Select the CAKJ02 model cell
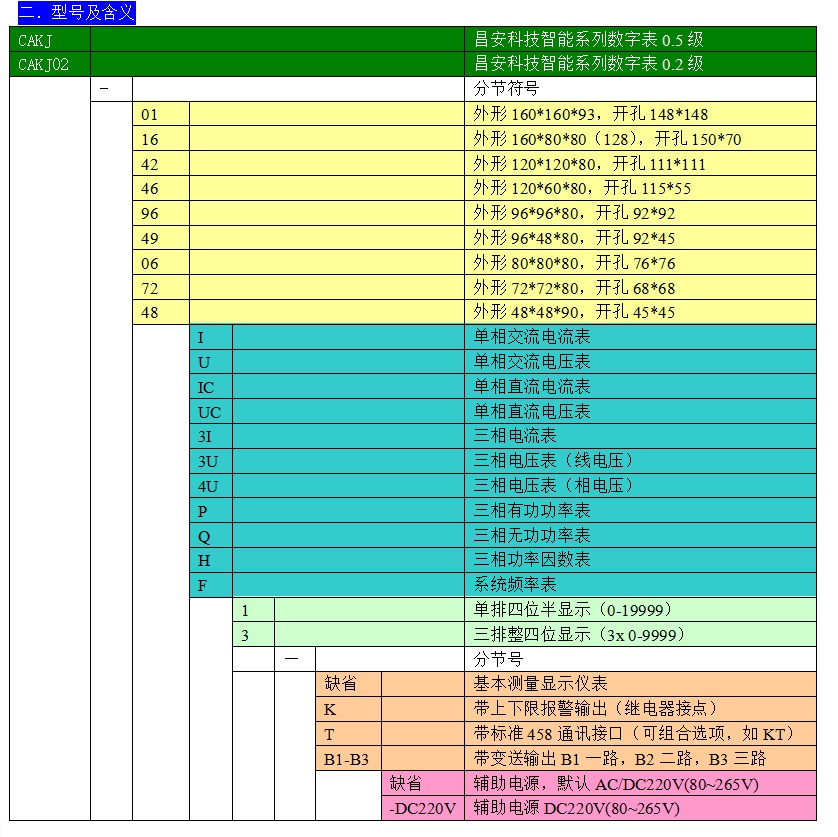This screenshot has height=837, width=838. [x=50, y=64]
